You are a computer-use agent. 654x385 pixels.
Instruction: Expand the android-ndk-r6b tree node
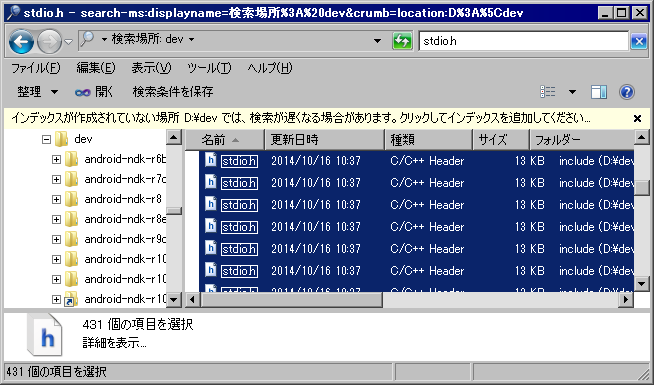click(56, 159)
